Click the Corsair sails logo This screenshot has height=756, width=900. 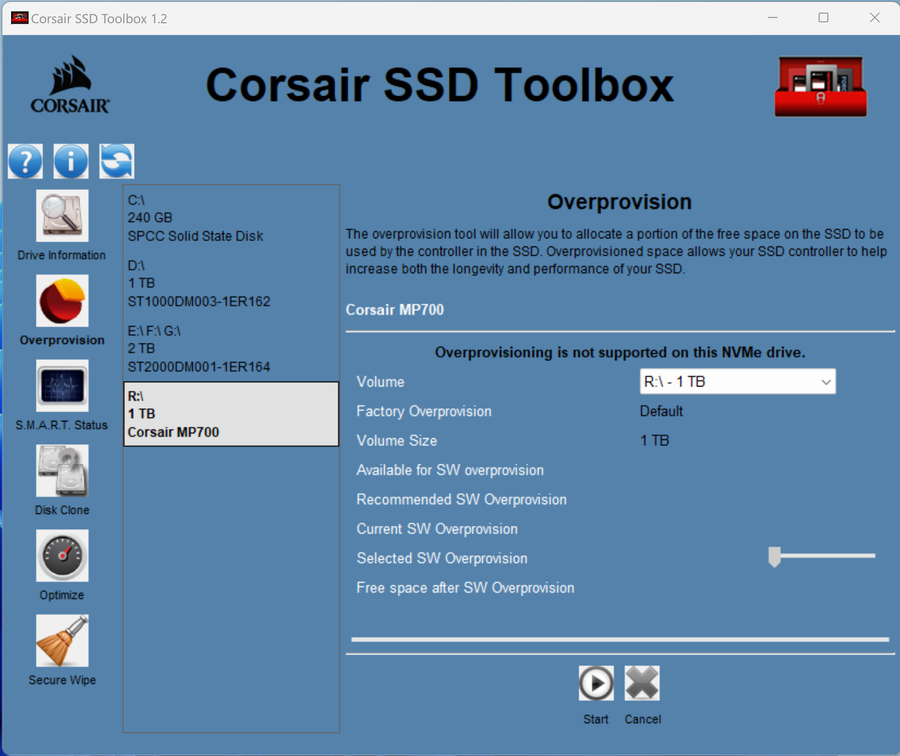coord(70,84)
